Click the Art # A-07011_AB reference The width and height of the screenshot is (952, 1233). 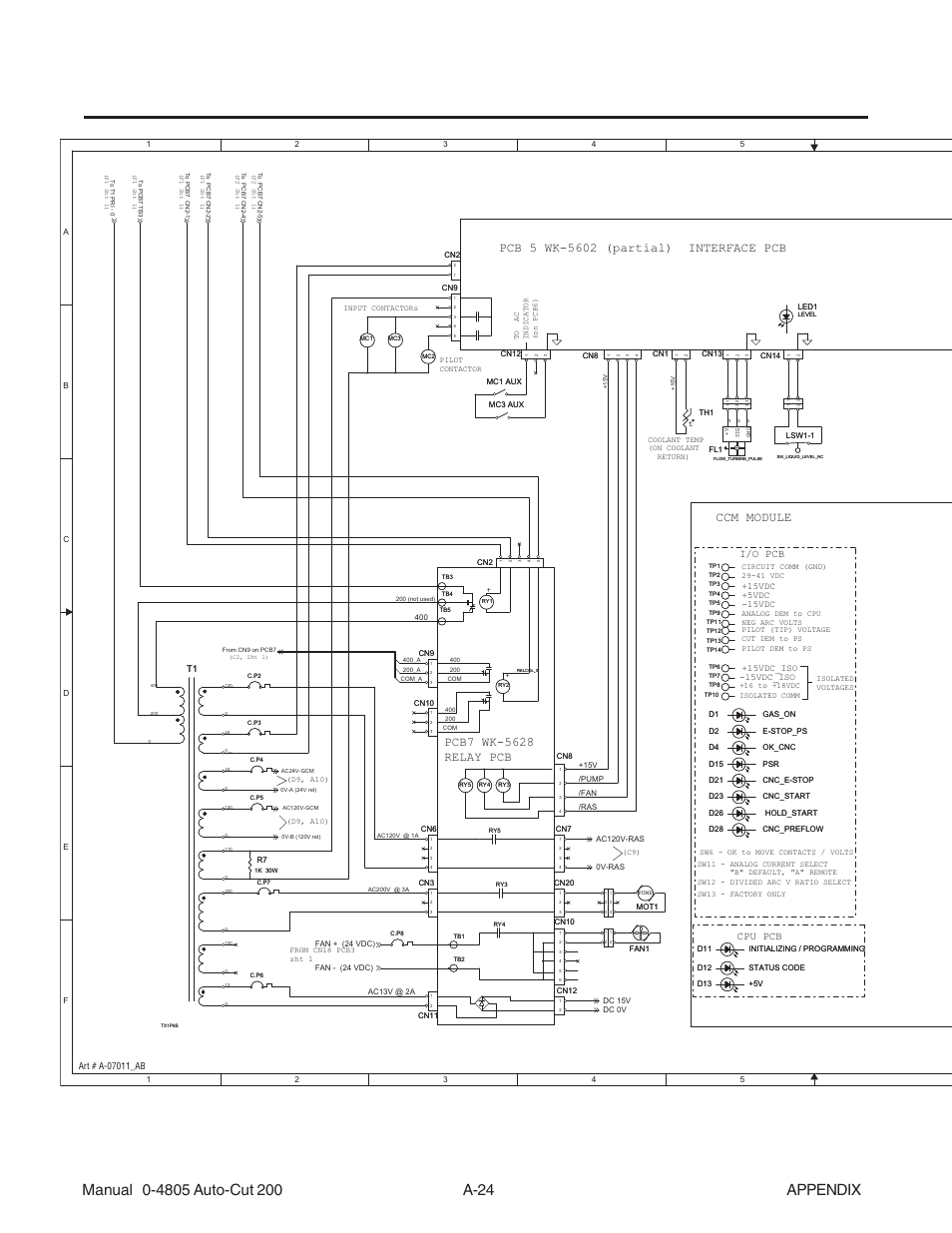(112, 1066)
